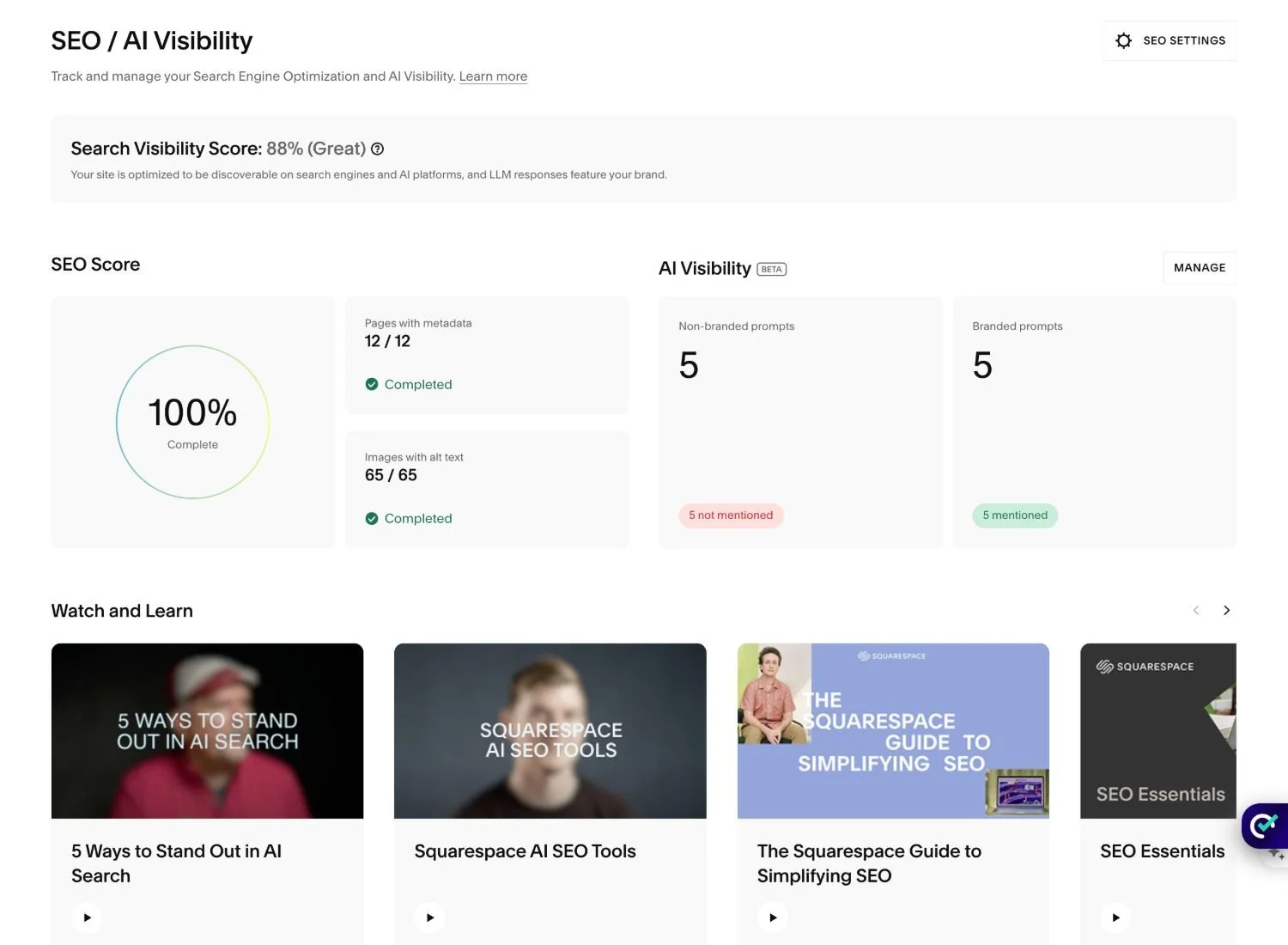The width and height of the screenshot is (1288, 945).
Task: Play the '5 Ways to Stand Out in AI Search' video
Action: point(87,918)
